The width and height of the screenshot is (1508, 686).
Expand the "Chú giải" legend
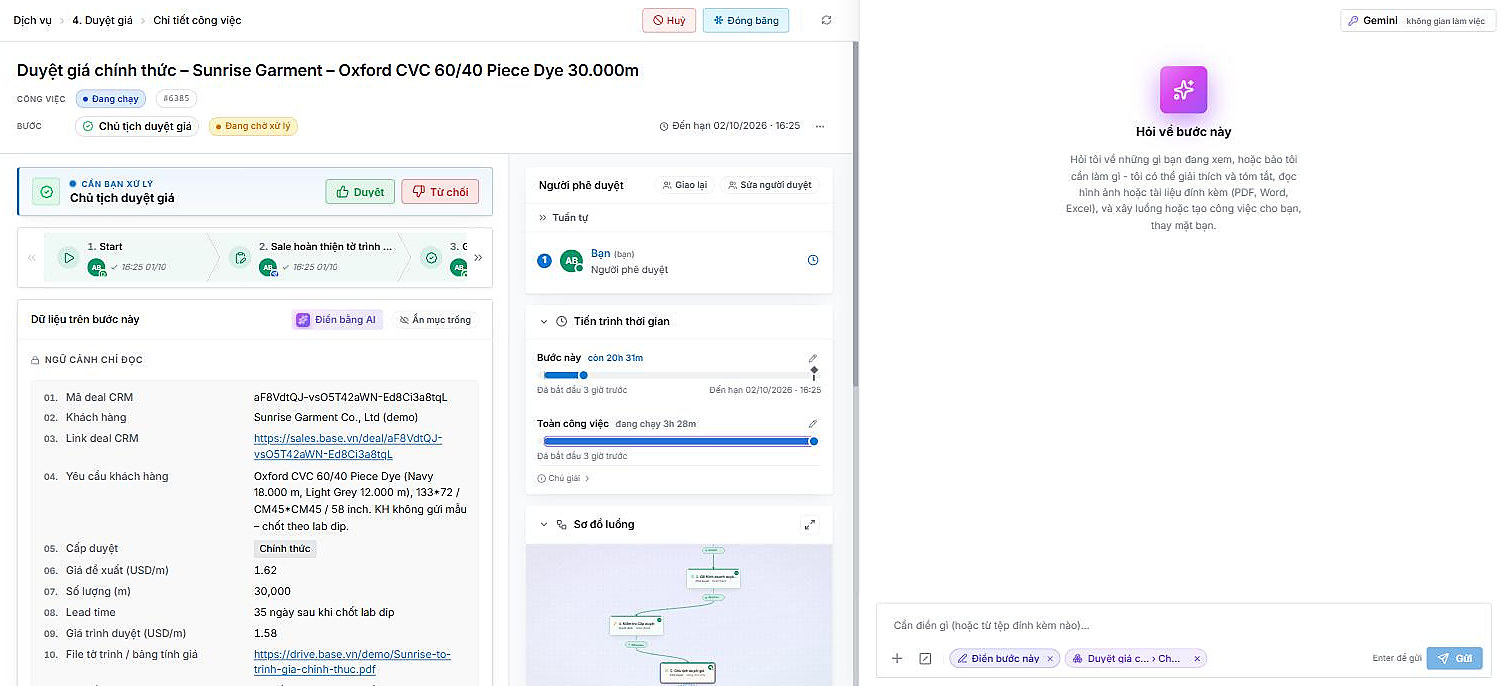[564, 478]
